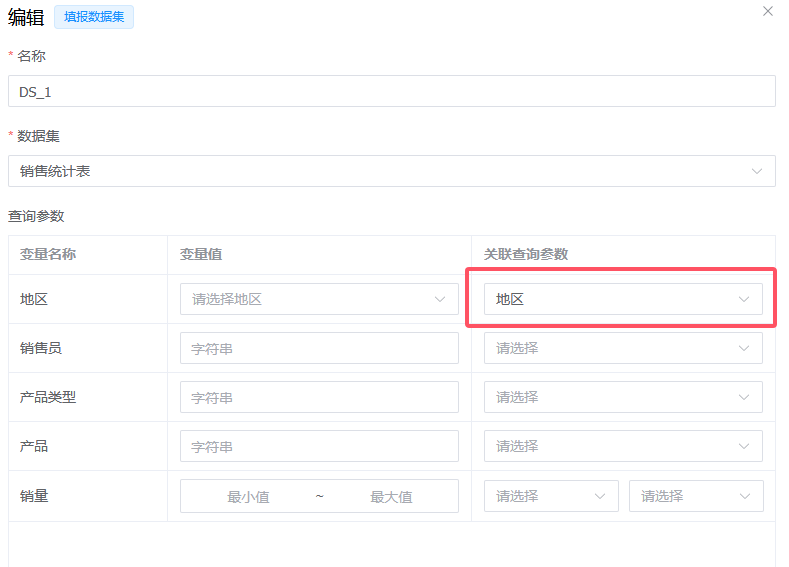Click the 名称 input field containing DS_1
789x567 pixels.
click(x=391, y=91)
